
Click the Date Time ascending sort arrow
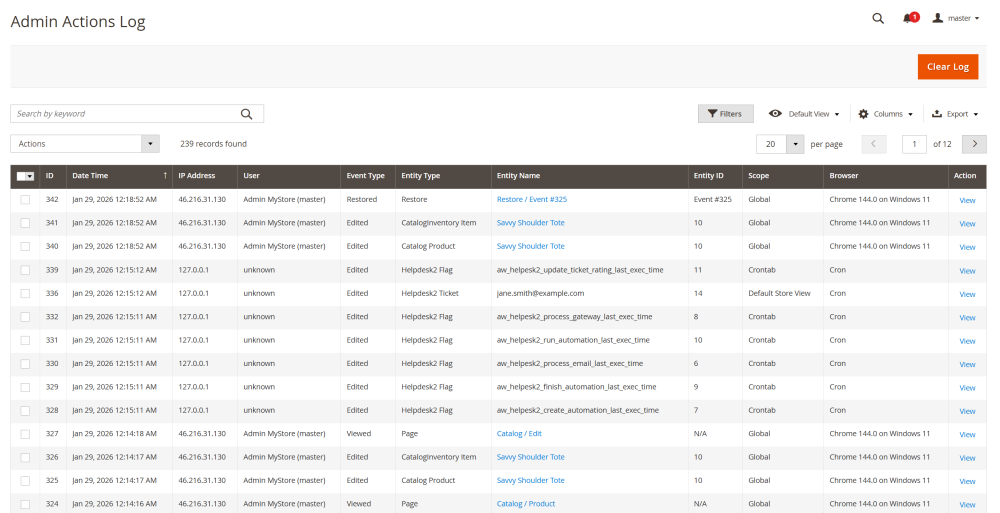tap(165, 175)
